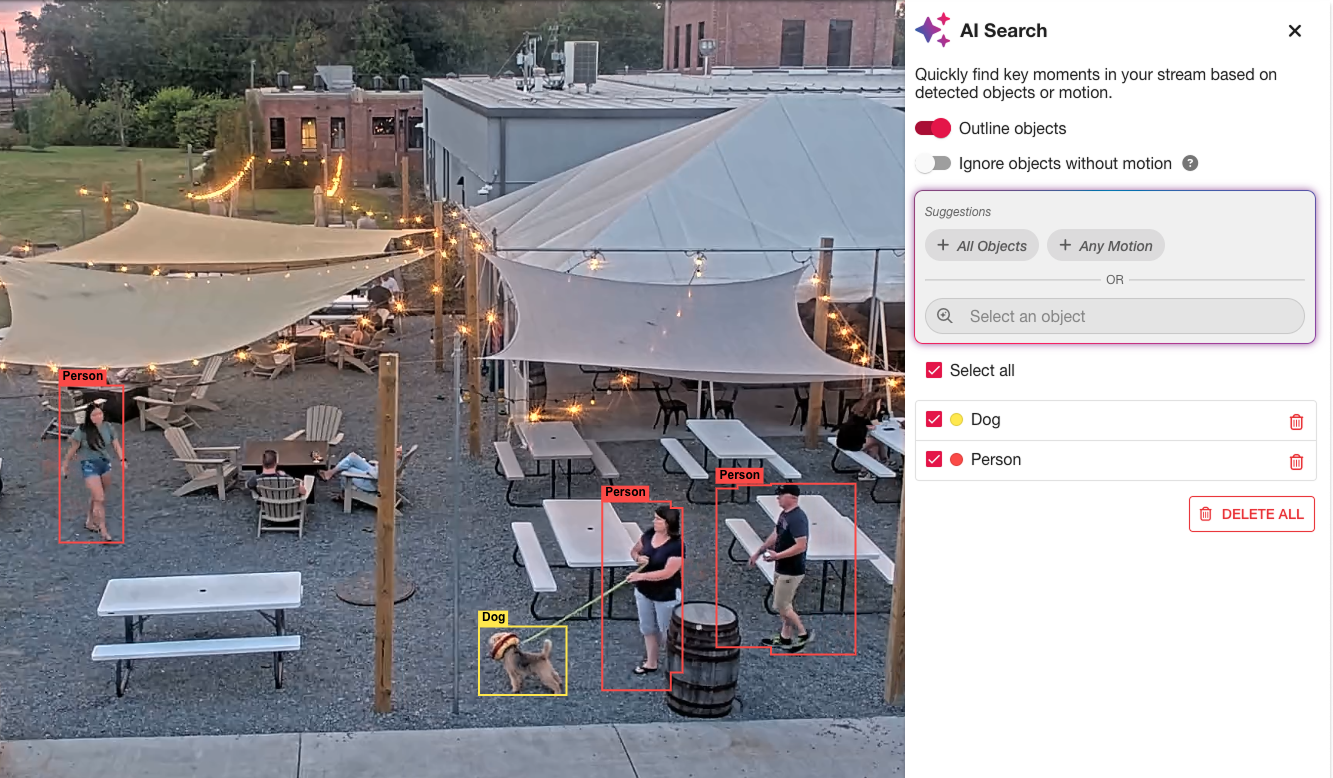Viewport: 1333px width, 778px height.
Task: Enable Ignore objects without motion
Action: [932, 163]
